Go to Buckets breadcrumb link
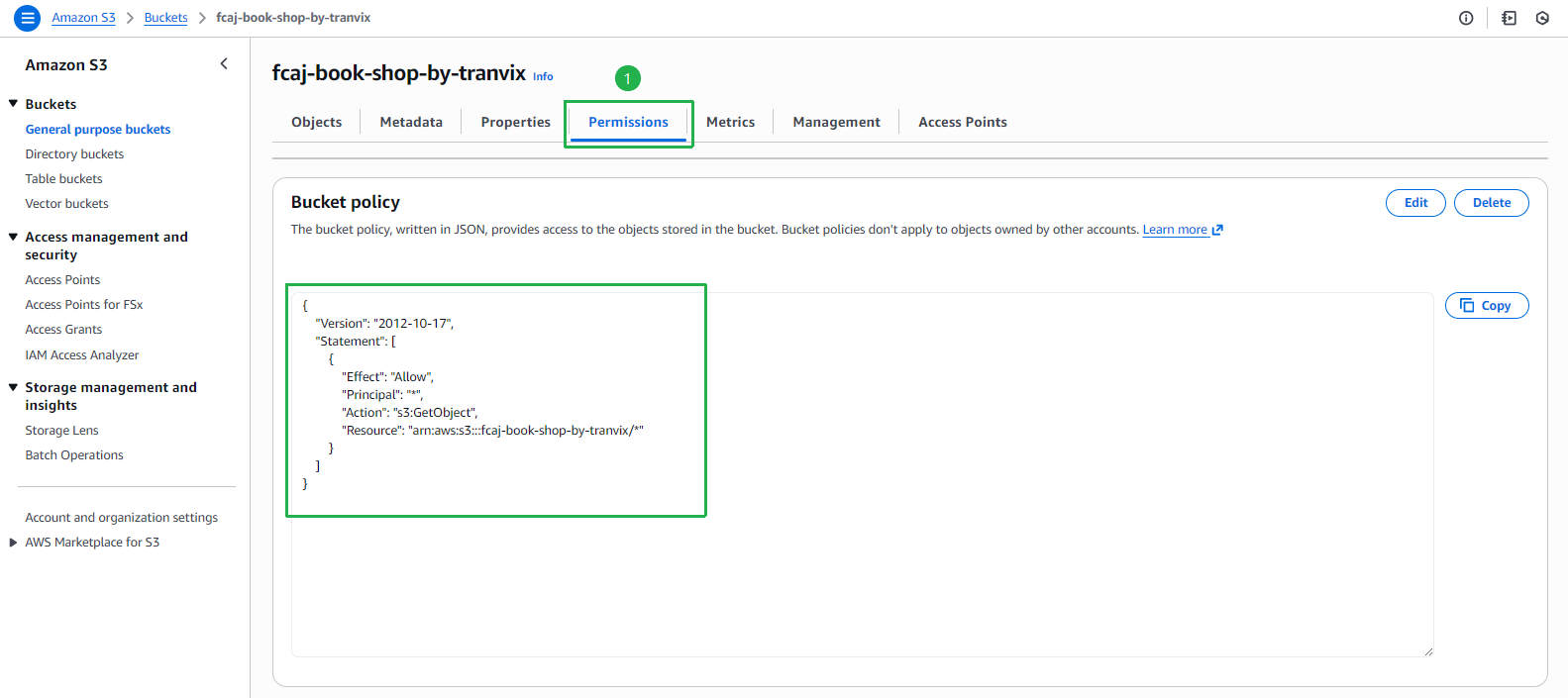 (165, 18)
